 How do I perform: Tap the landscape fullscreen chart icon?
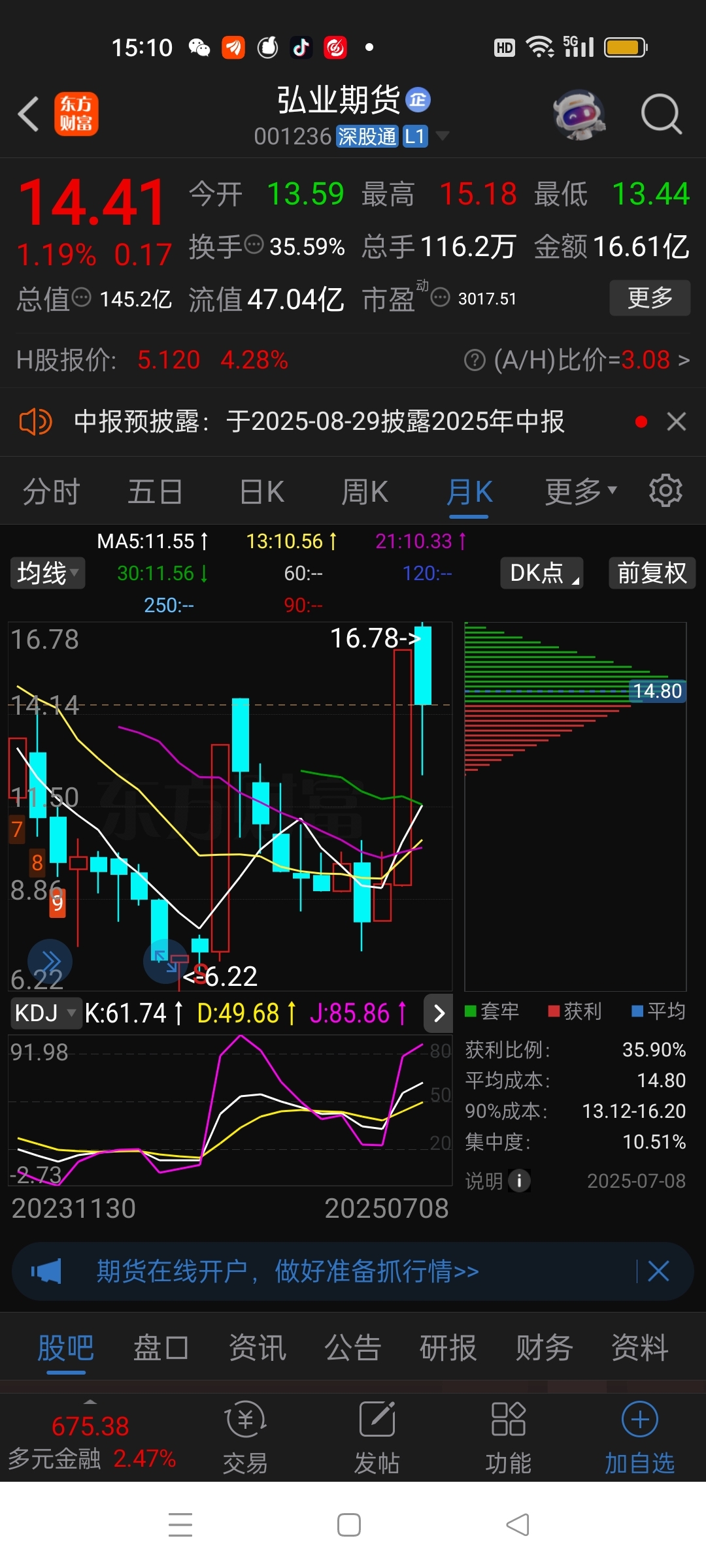pos(165,960)
